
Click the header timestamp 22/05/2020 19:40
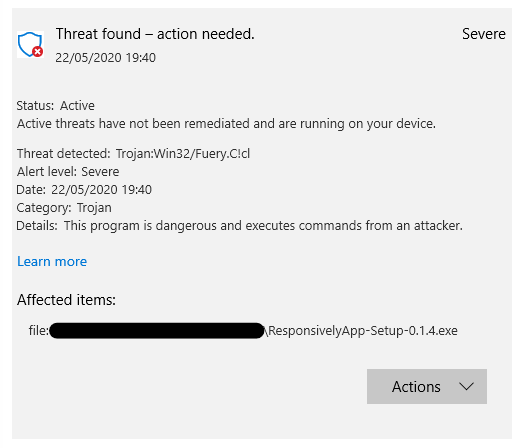point(106,57)
